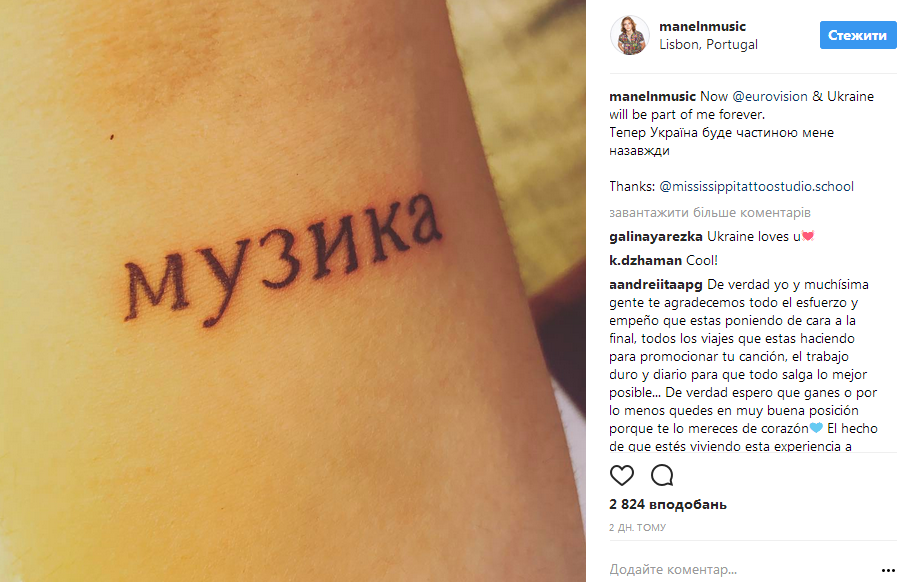Open the three-dots more options menu
Viewport: 900px width, 582px height.
888,570
